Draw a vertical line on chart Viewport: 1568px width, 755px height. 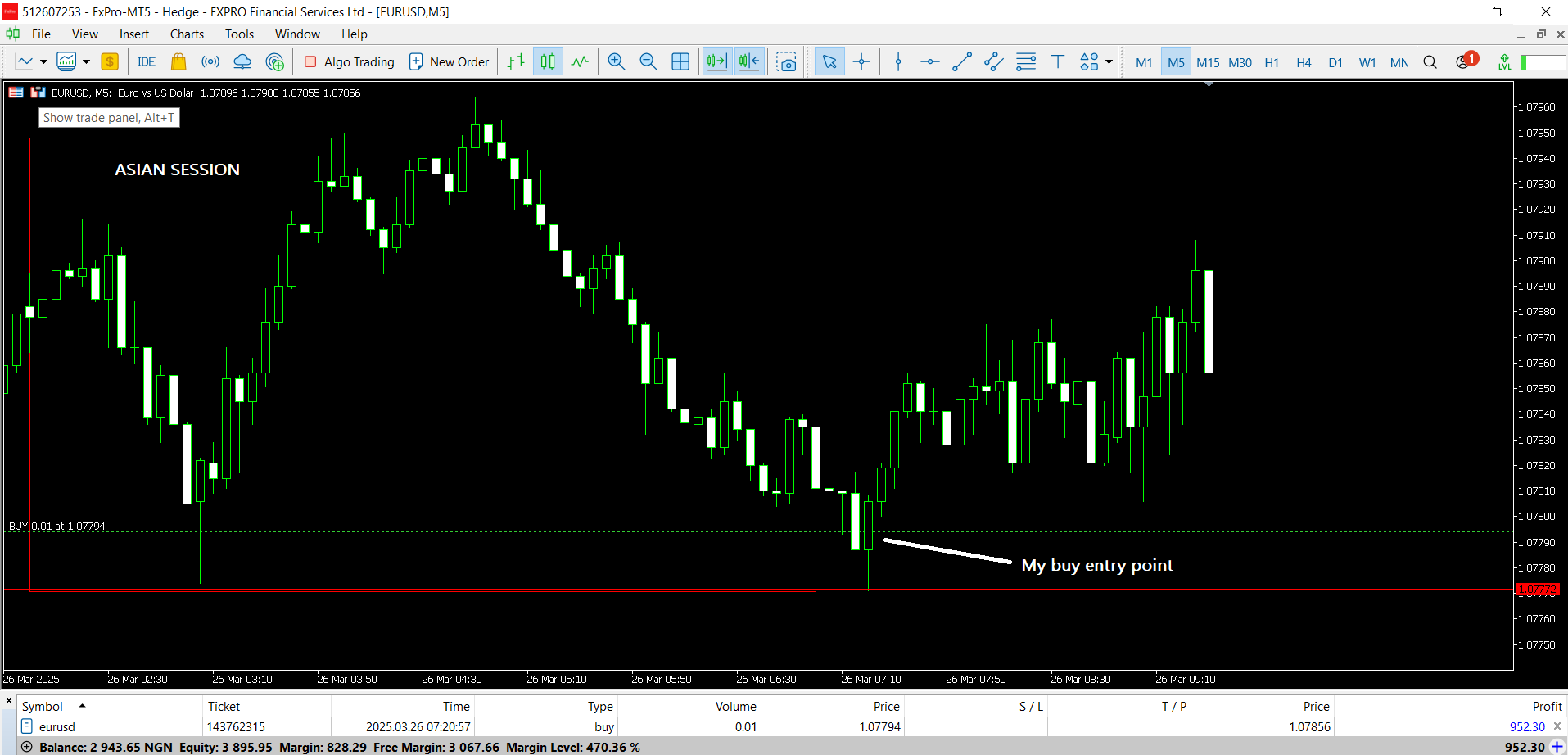click(898, 62)
